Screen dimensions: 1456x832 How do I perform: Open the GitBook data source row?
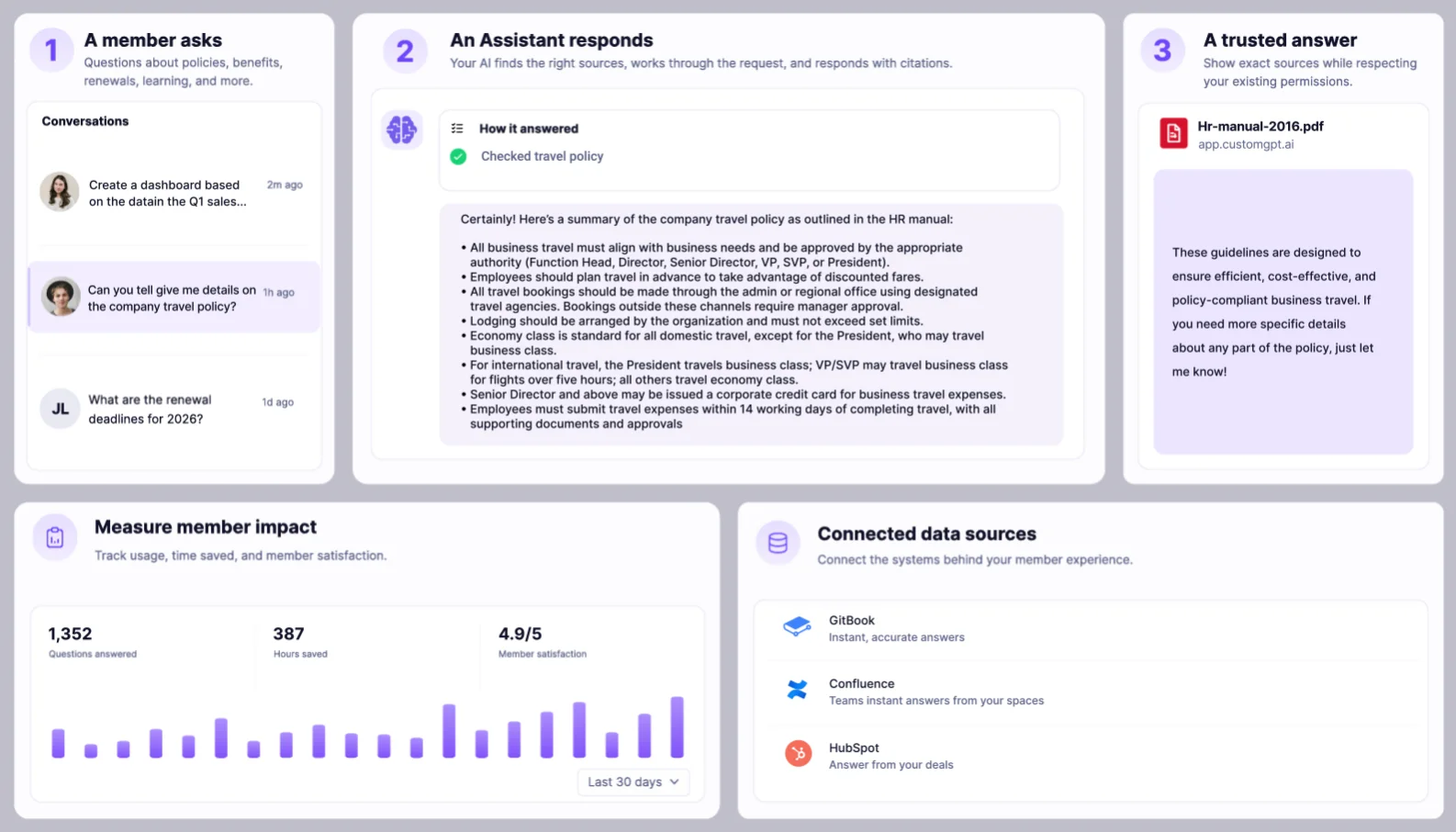(1091, 629)
